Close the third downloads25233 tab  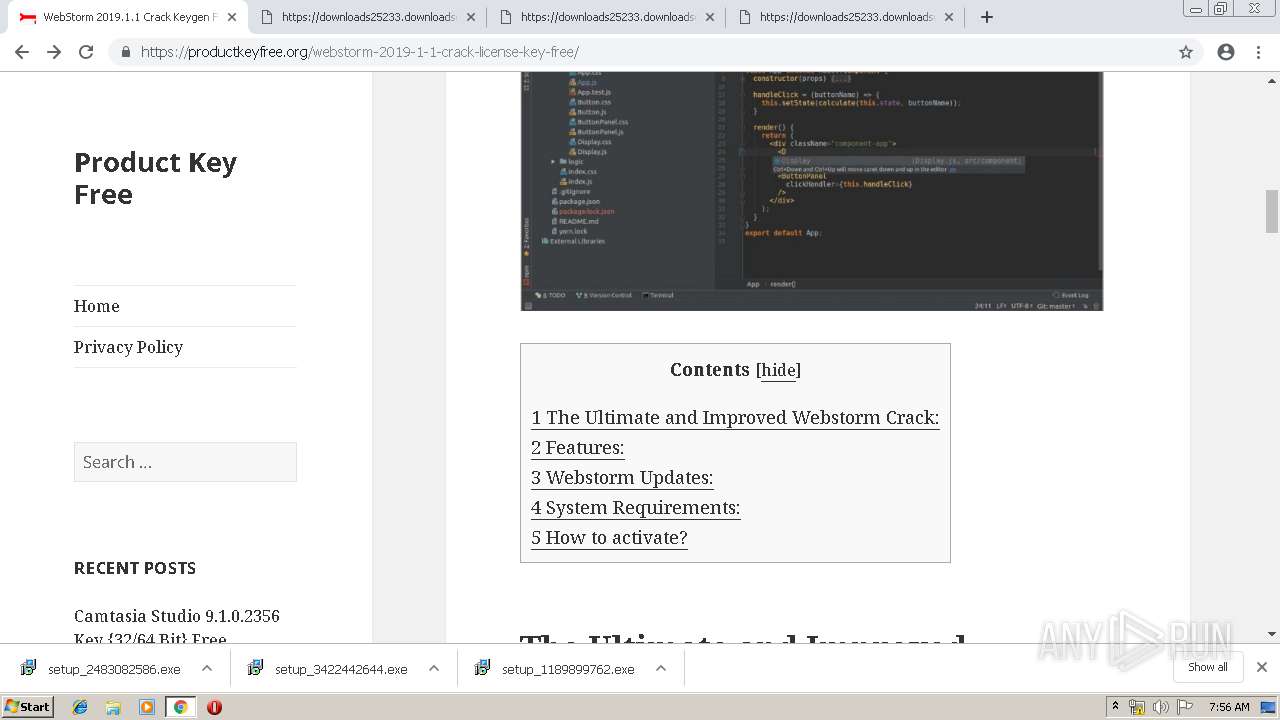pos(710,17)
